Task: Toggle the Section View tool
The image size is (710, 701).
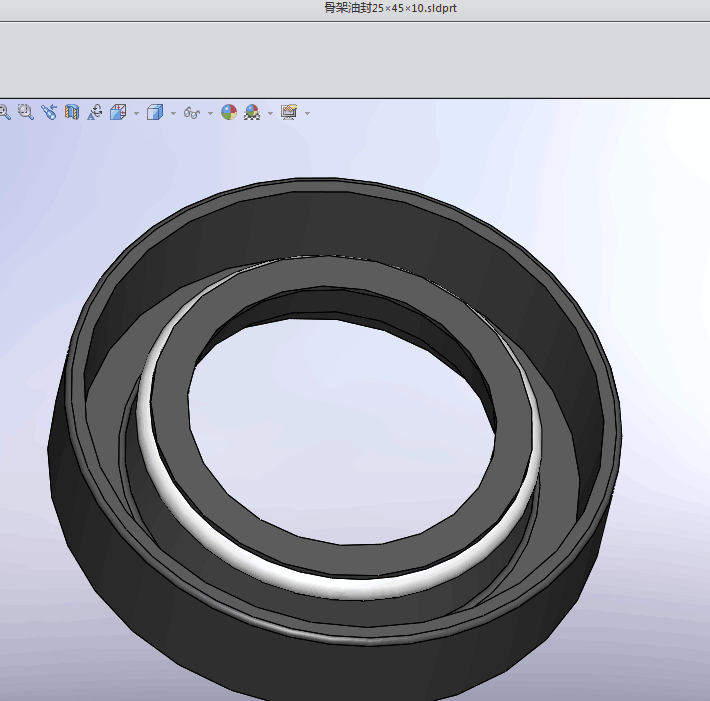Action: pyautogui.click(x=72, y=112)
